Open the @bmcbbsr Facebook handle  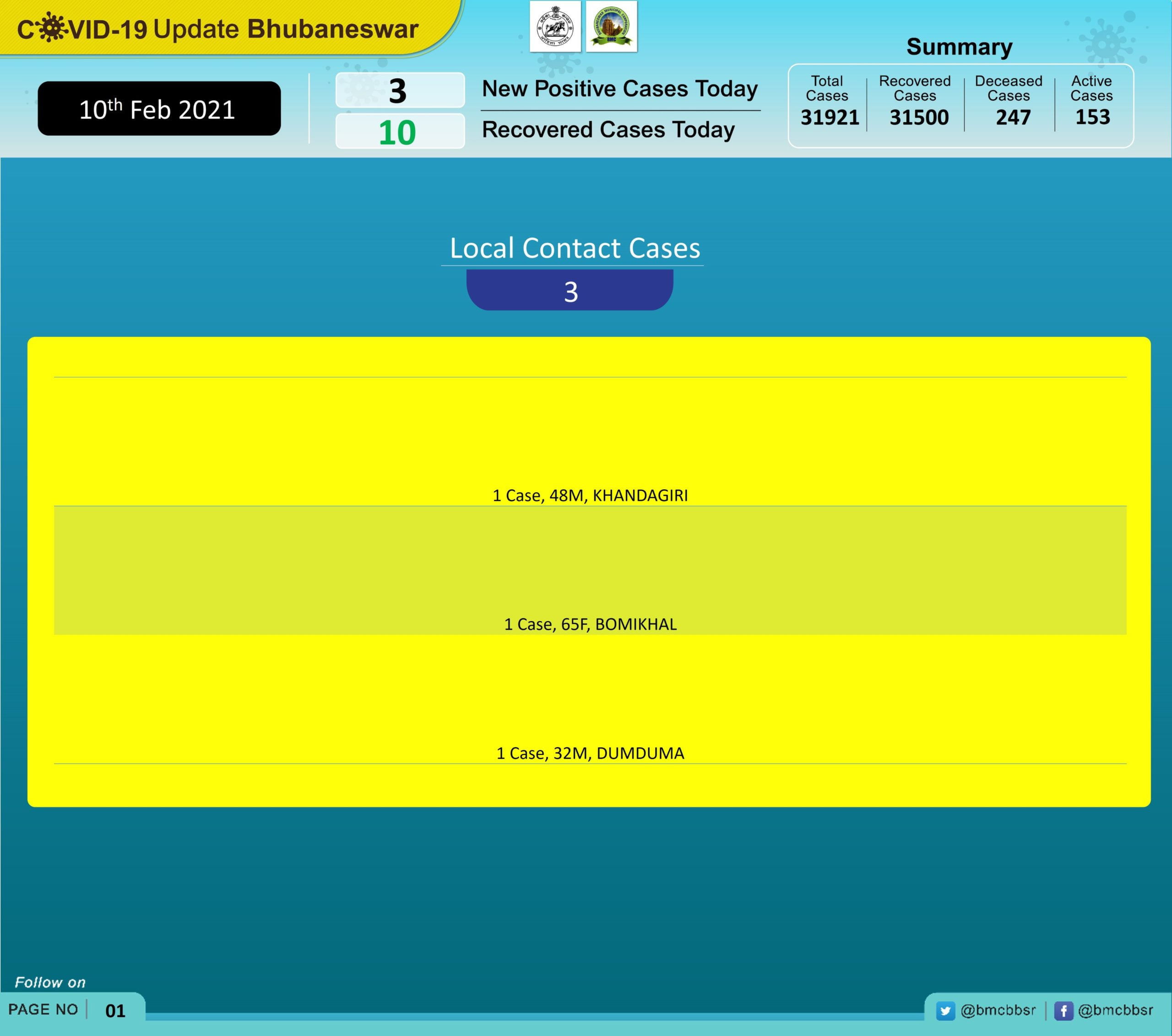1115,1010
